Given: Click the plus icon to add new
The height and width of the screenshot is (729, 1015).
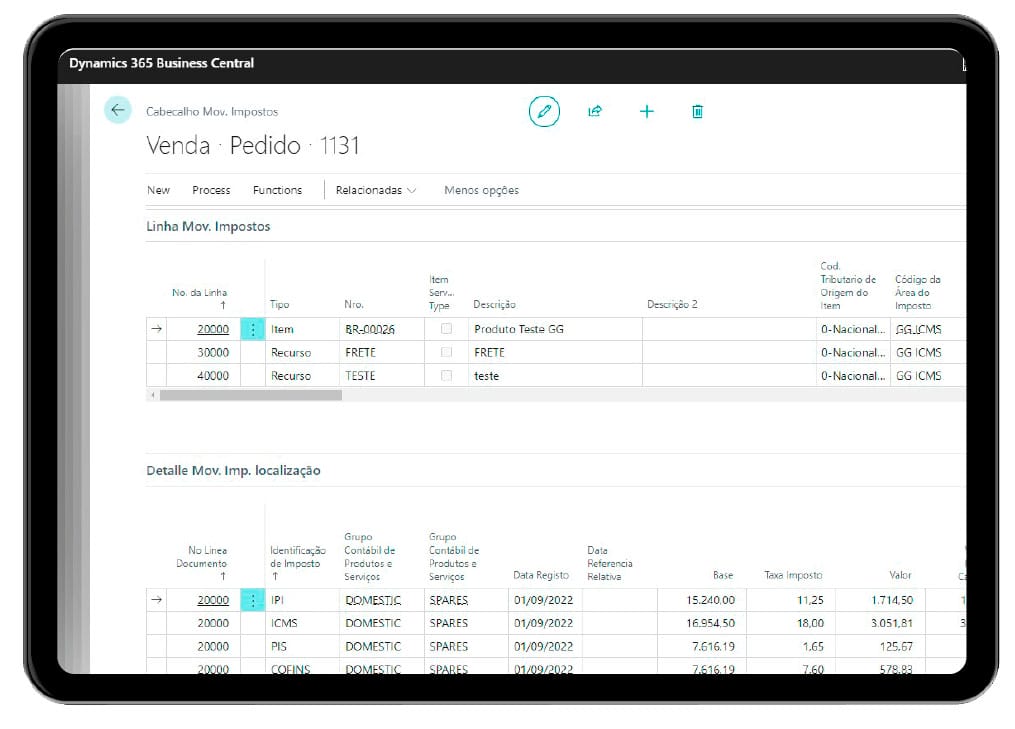Looking at the screenshot, I should tap(646, 111).
